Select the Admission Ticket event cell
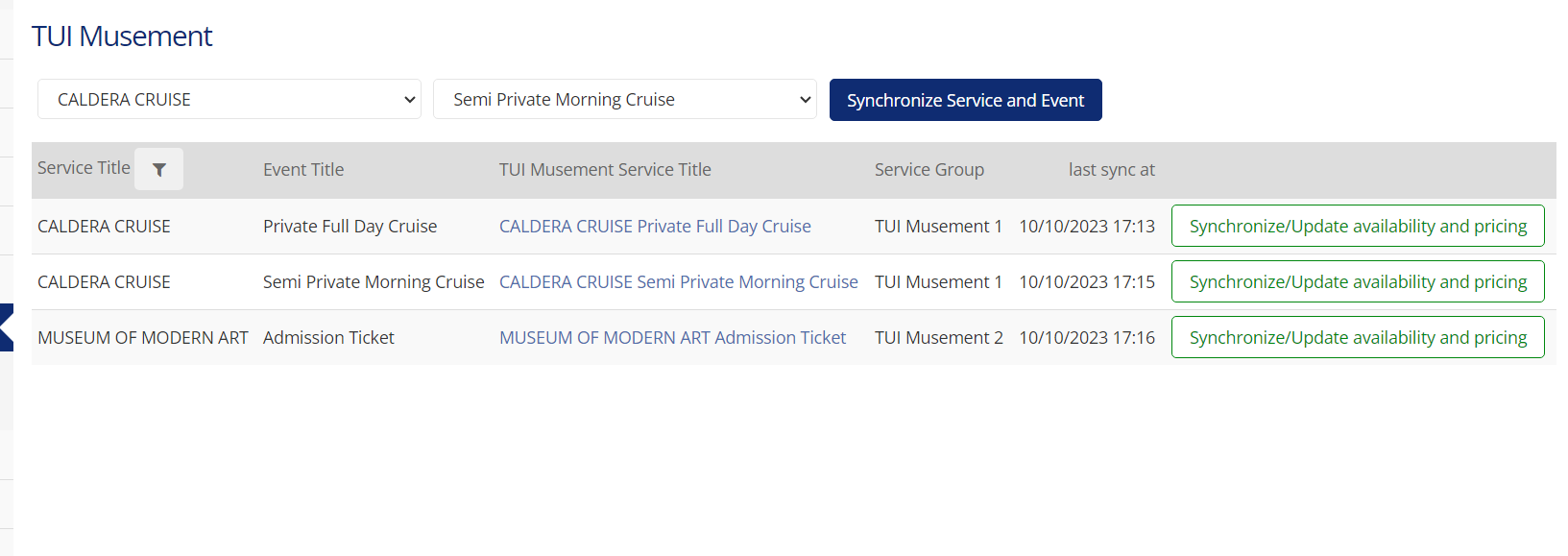 tap(328, 338)
